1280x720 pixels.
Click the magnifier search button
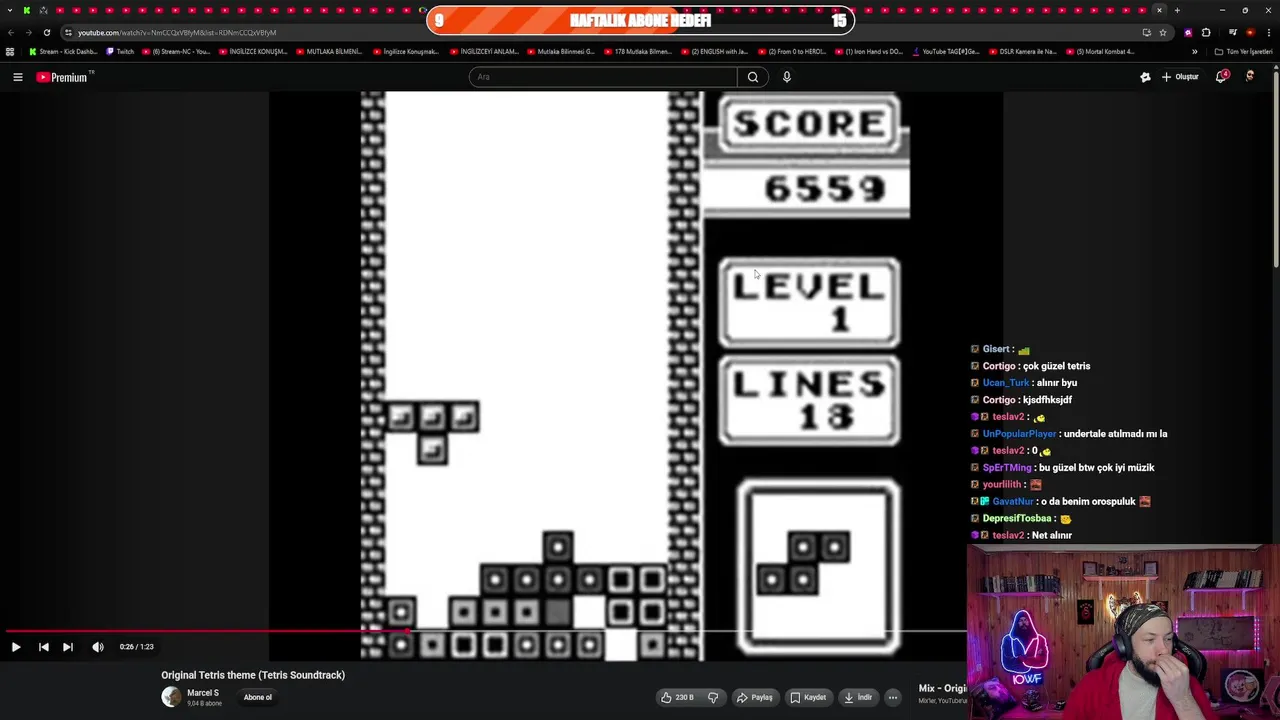(753, 77)
